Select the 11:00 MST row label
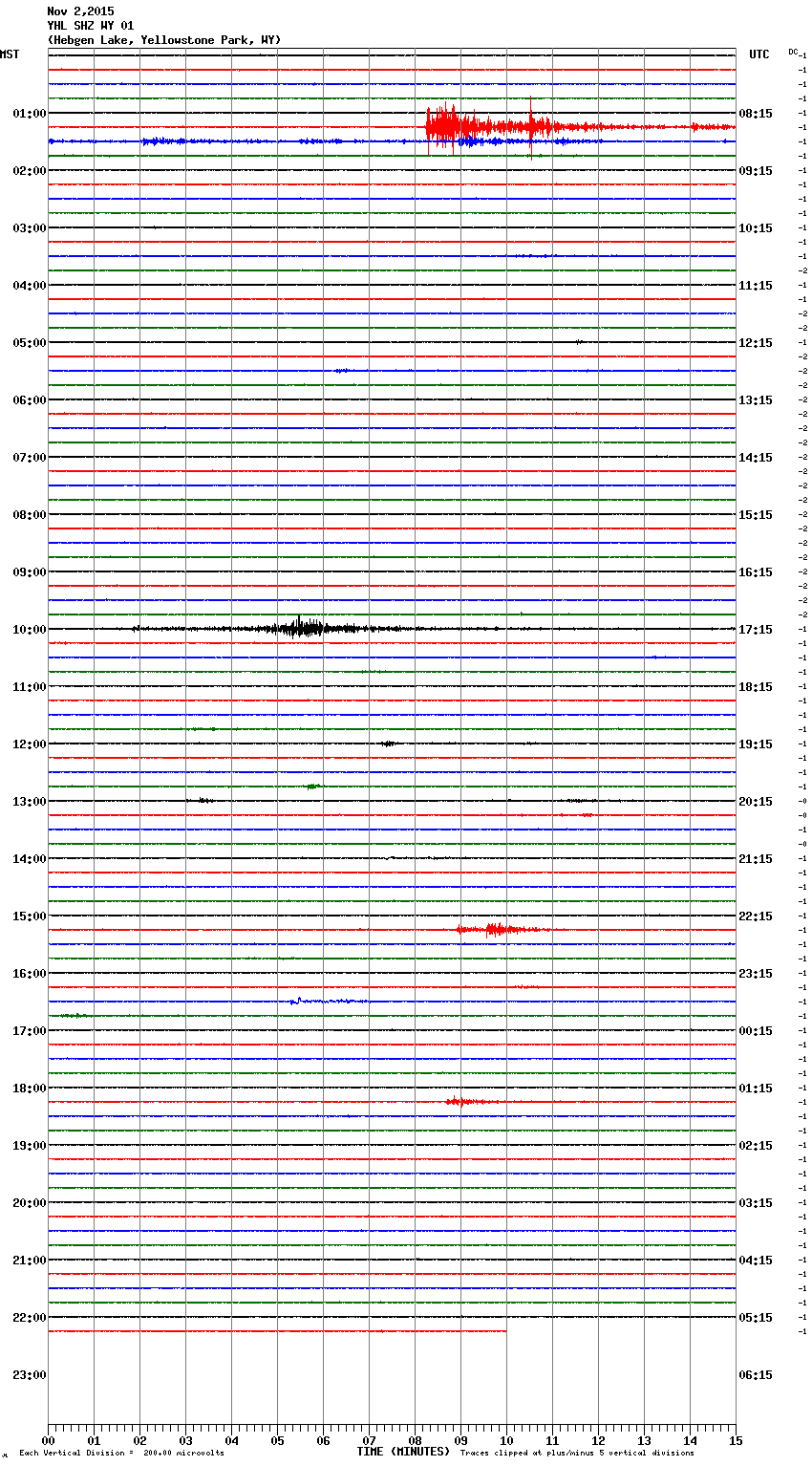This screenshot has width=812, height=1466. [x=30, y=687]
